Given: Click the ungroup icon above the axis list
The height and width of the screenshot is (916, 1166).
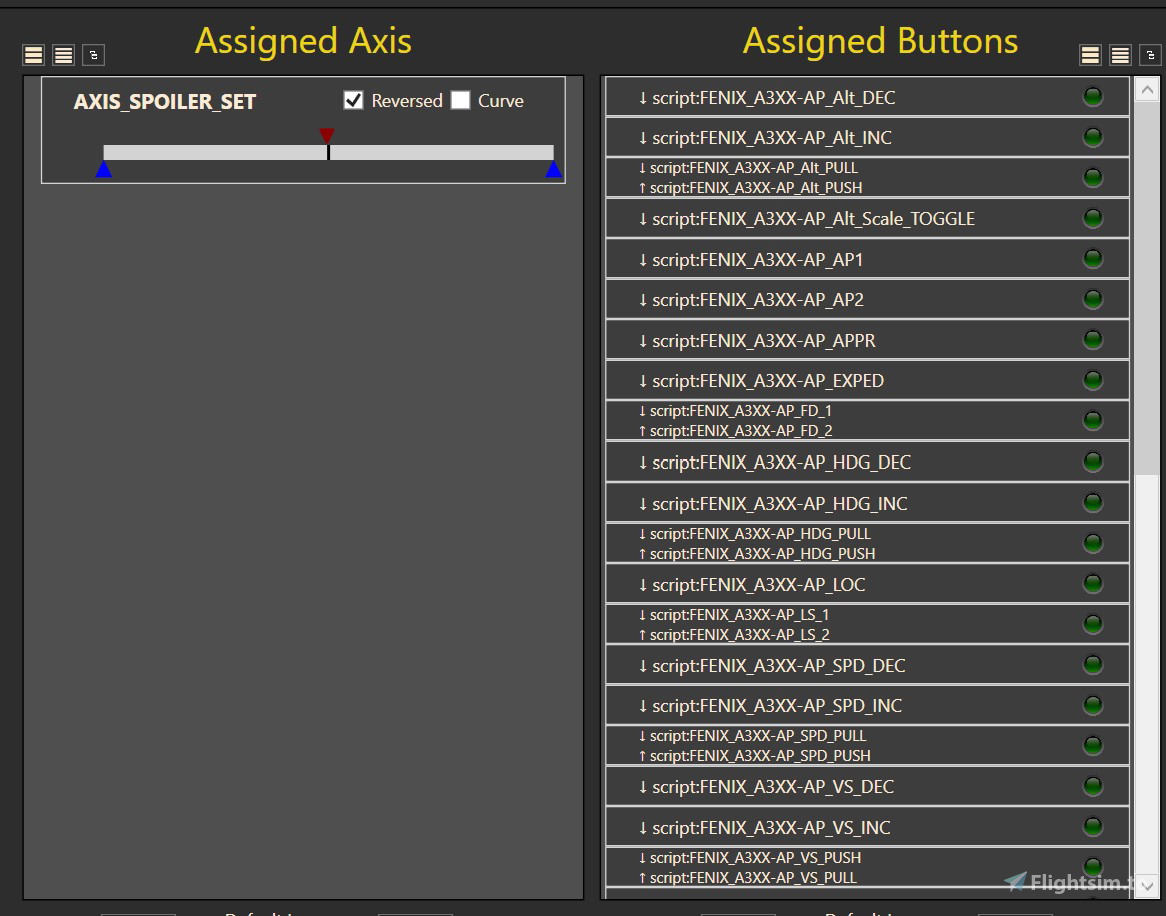Looking at the screenshot, I should point(93,55).
